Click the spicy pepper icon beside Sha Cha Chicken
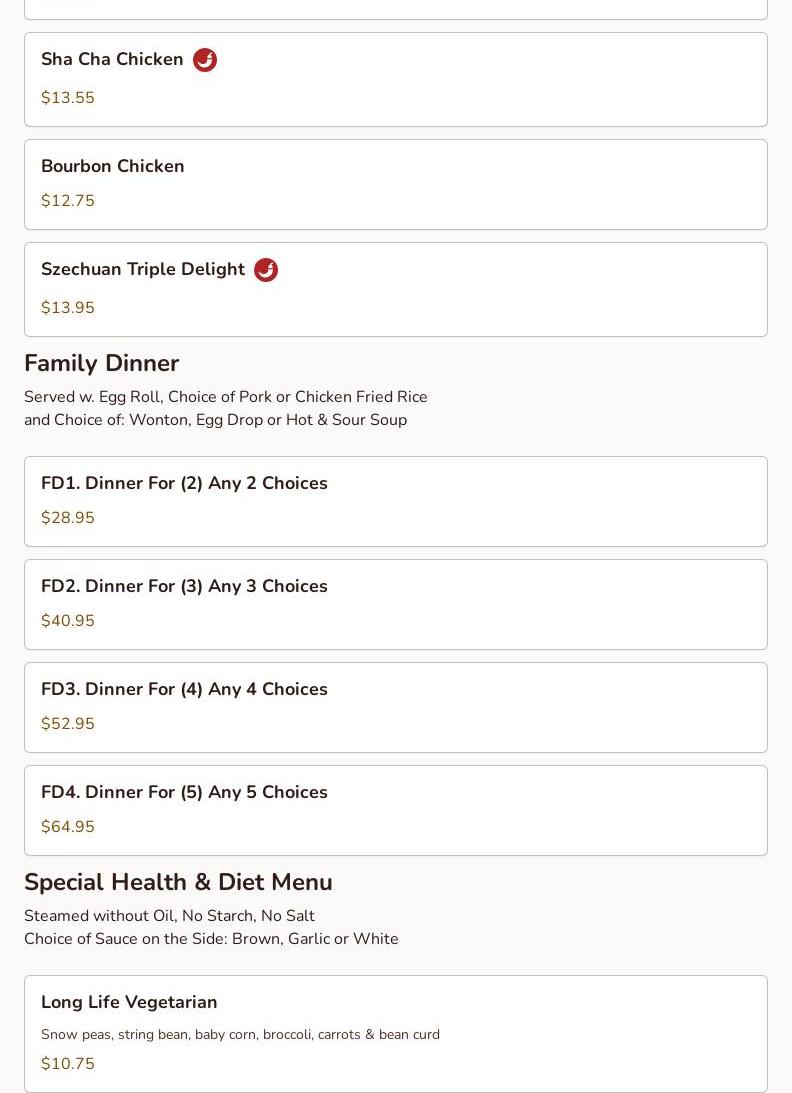Viewport: 792px width, 1093px height. pyautogui.click(x=205, y=60)
